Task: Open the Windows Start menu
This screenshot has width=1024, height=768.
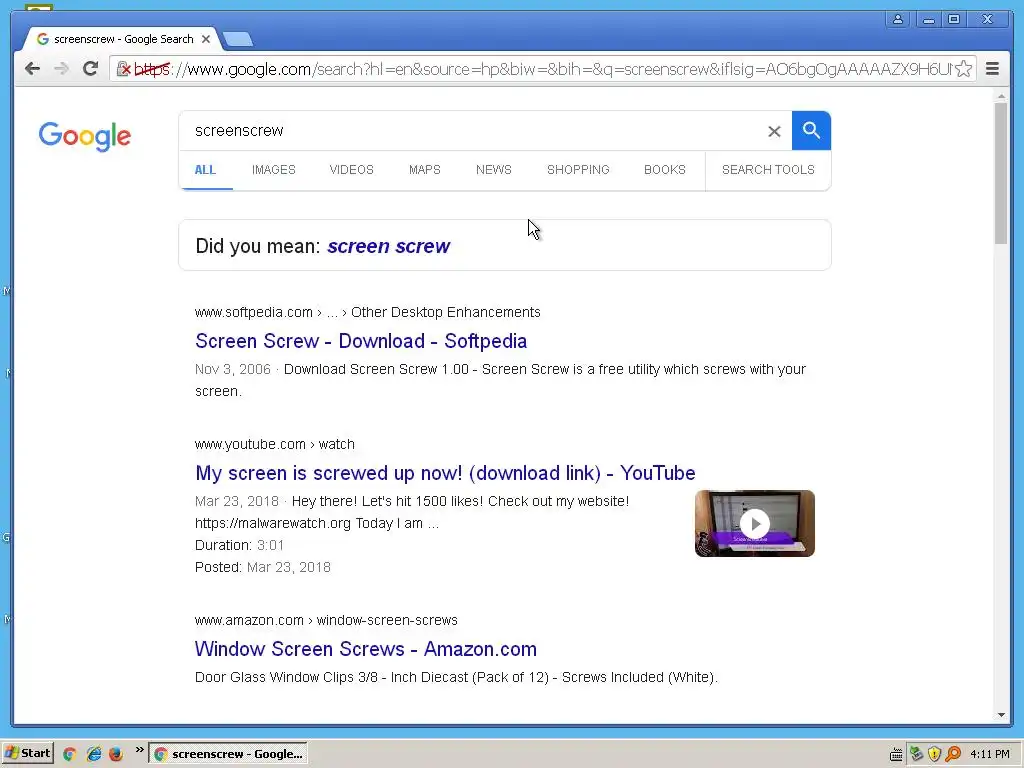Action: (x=27, y=753)
